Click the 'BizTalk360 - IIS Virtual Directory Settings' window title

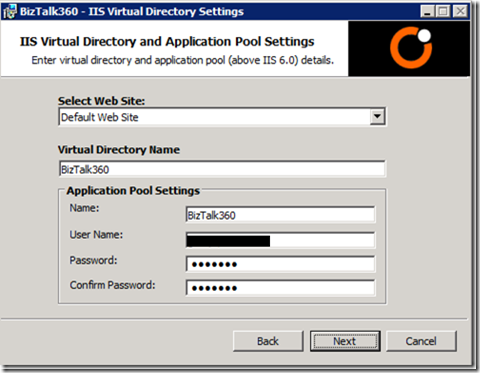point(132,12)
